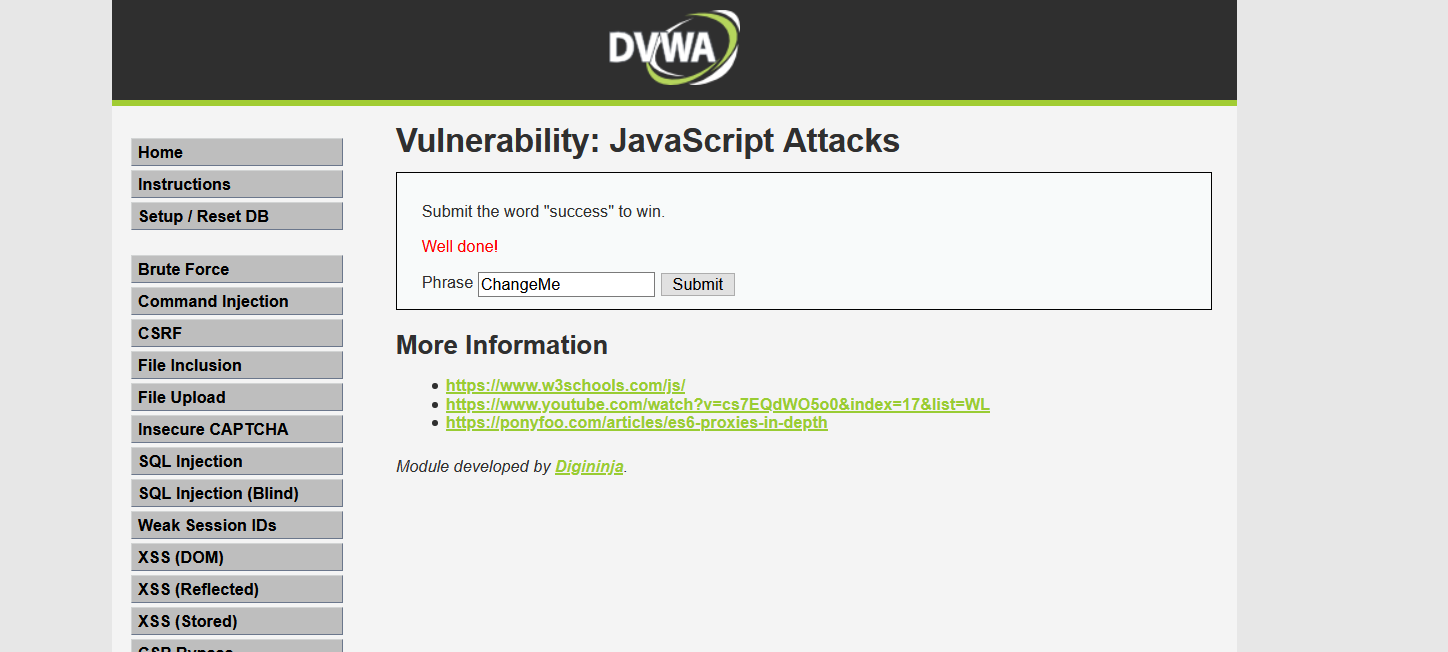
Task: Navigate to XSS (Reflected)
Action: tap(236, 589)
